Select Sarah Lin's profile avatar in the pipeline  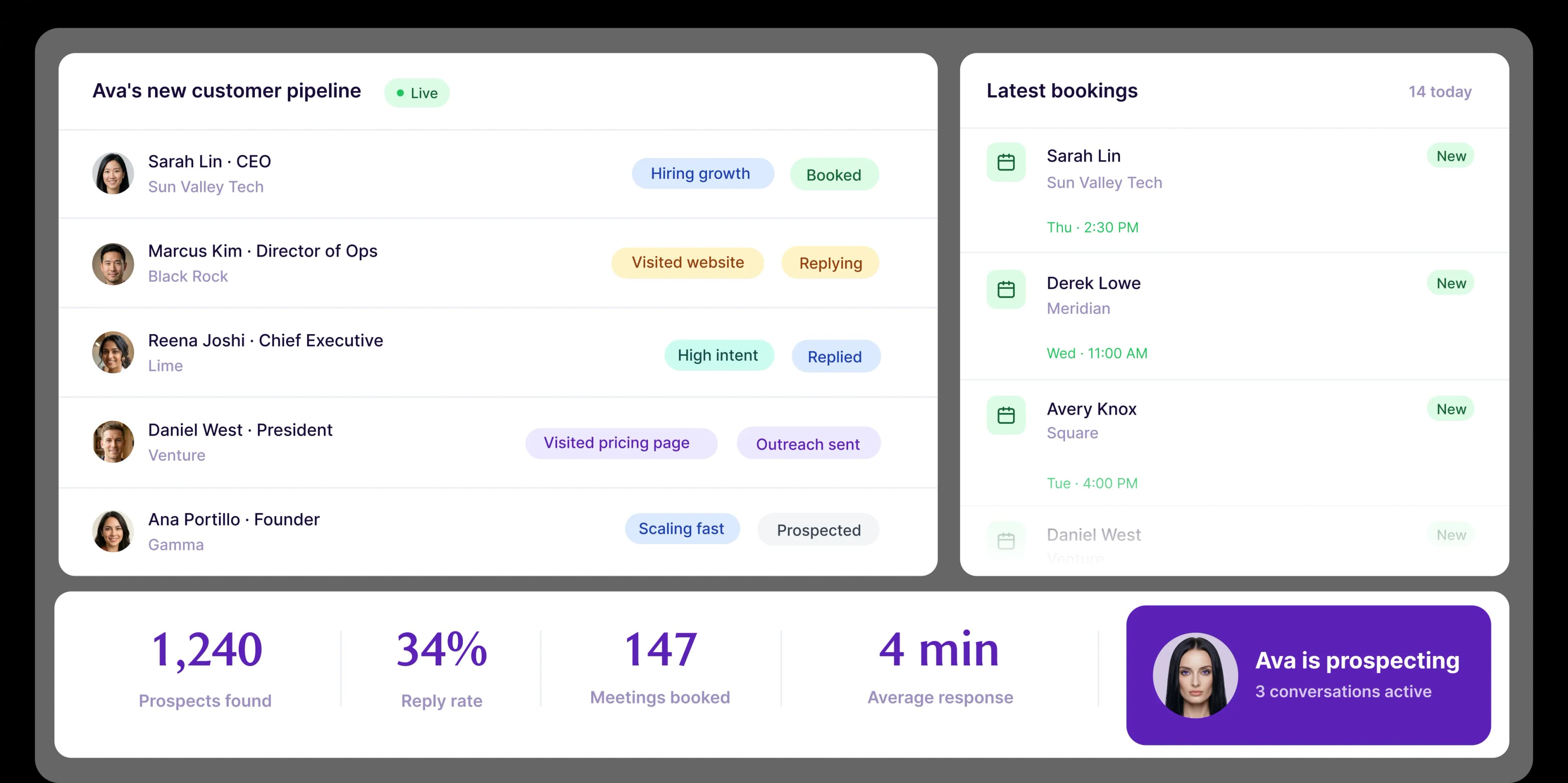click(x=113, y=173)
